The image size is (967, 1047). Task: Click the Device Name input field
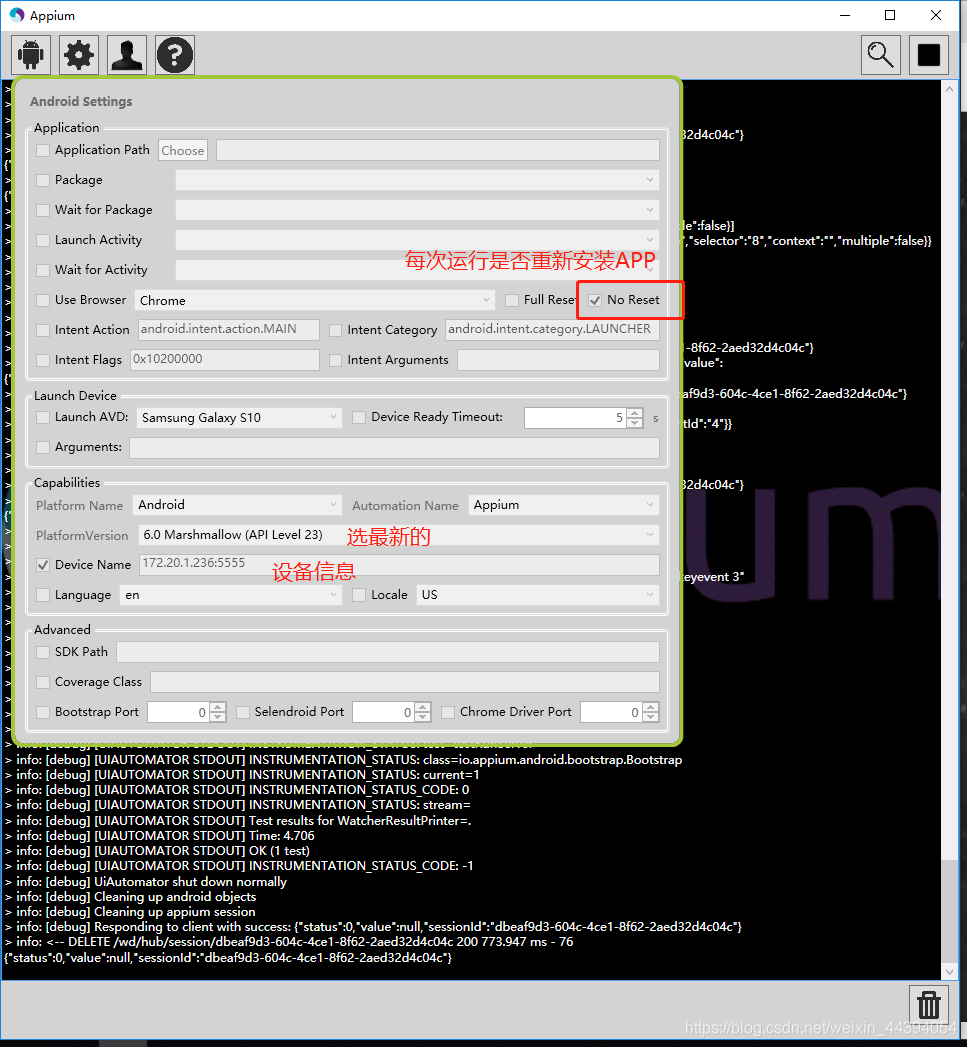(x=399, y=564)
